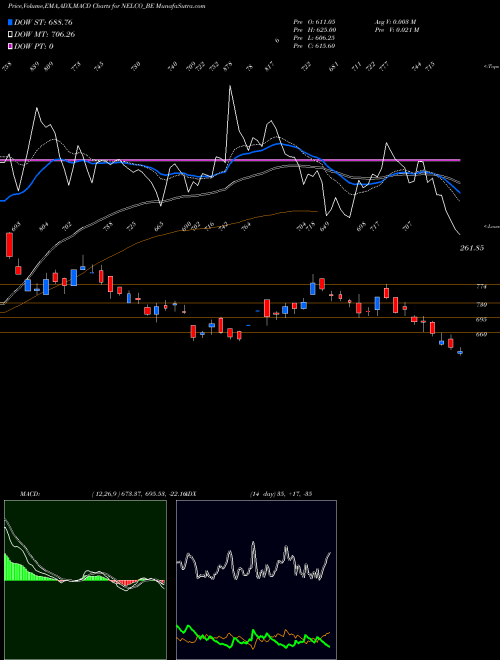Screen dimensions: 500x660
Task: Click the Lows marker at right edge
Action: click(x=491, y=226)
